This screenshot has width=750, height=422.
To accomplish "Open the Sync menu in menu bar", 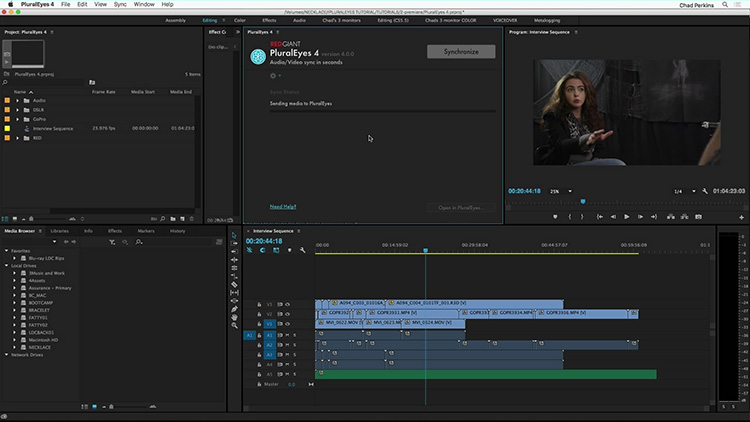I will [120, 4].
